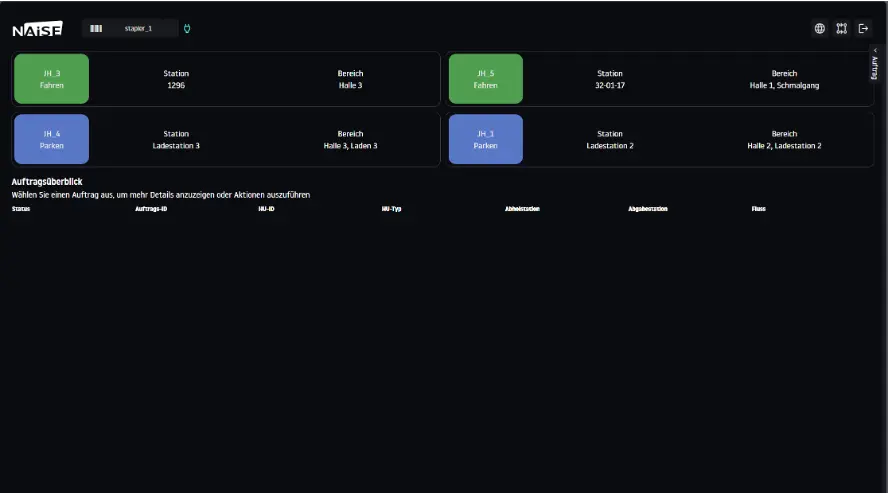Open the globe language selector icon

click(x=820, y=29)
